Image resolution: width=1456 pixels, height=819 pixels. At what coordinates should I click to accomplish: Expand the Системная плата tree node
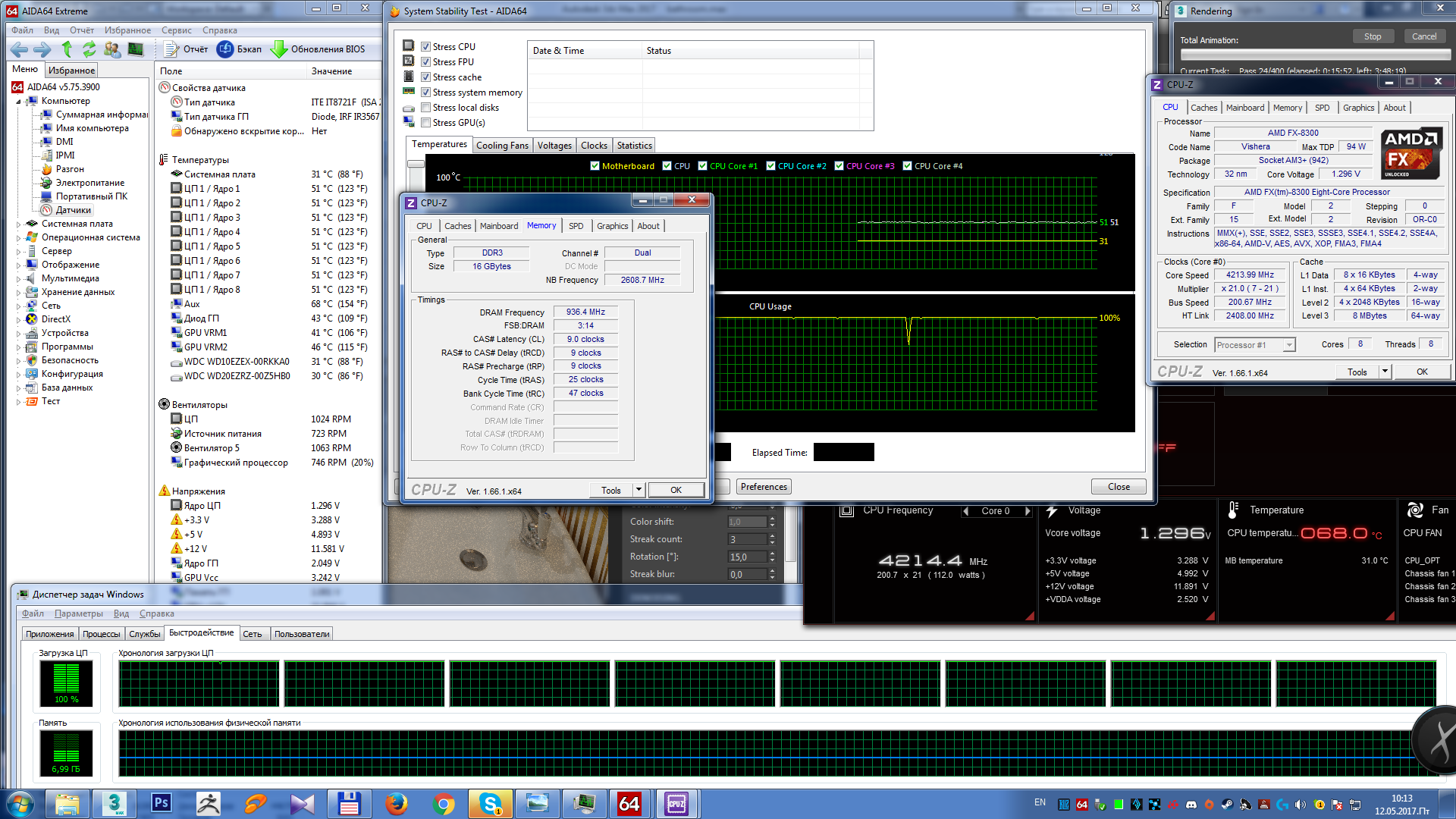(x=19, y=224)
